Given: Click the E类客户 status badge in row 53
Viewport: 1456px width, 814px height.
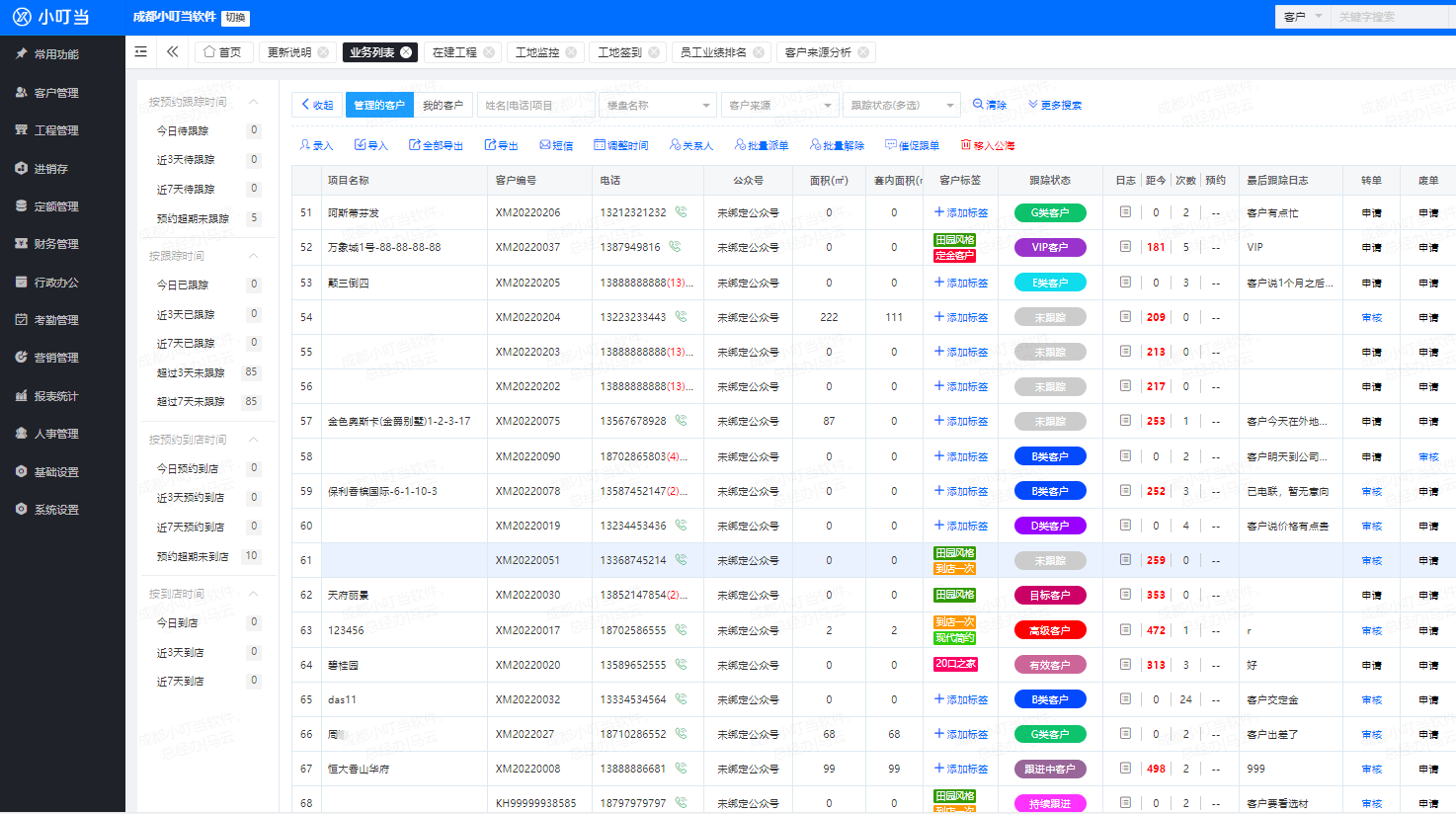Looking at the screenshot, I should [x=1050, y=283].
